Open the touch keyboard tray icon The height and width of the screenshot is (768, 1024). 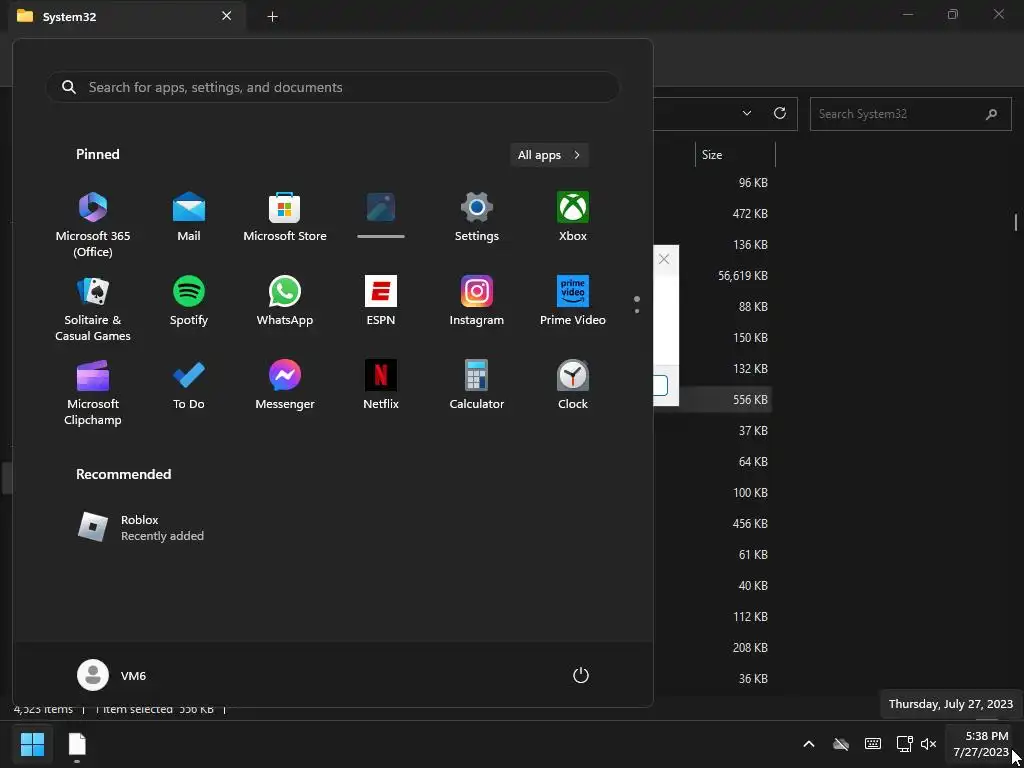click(872, 744)
